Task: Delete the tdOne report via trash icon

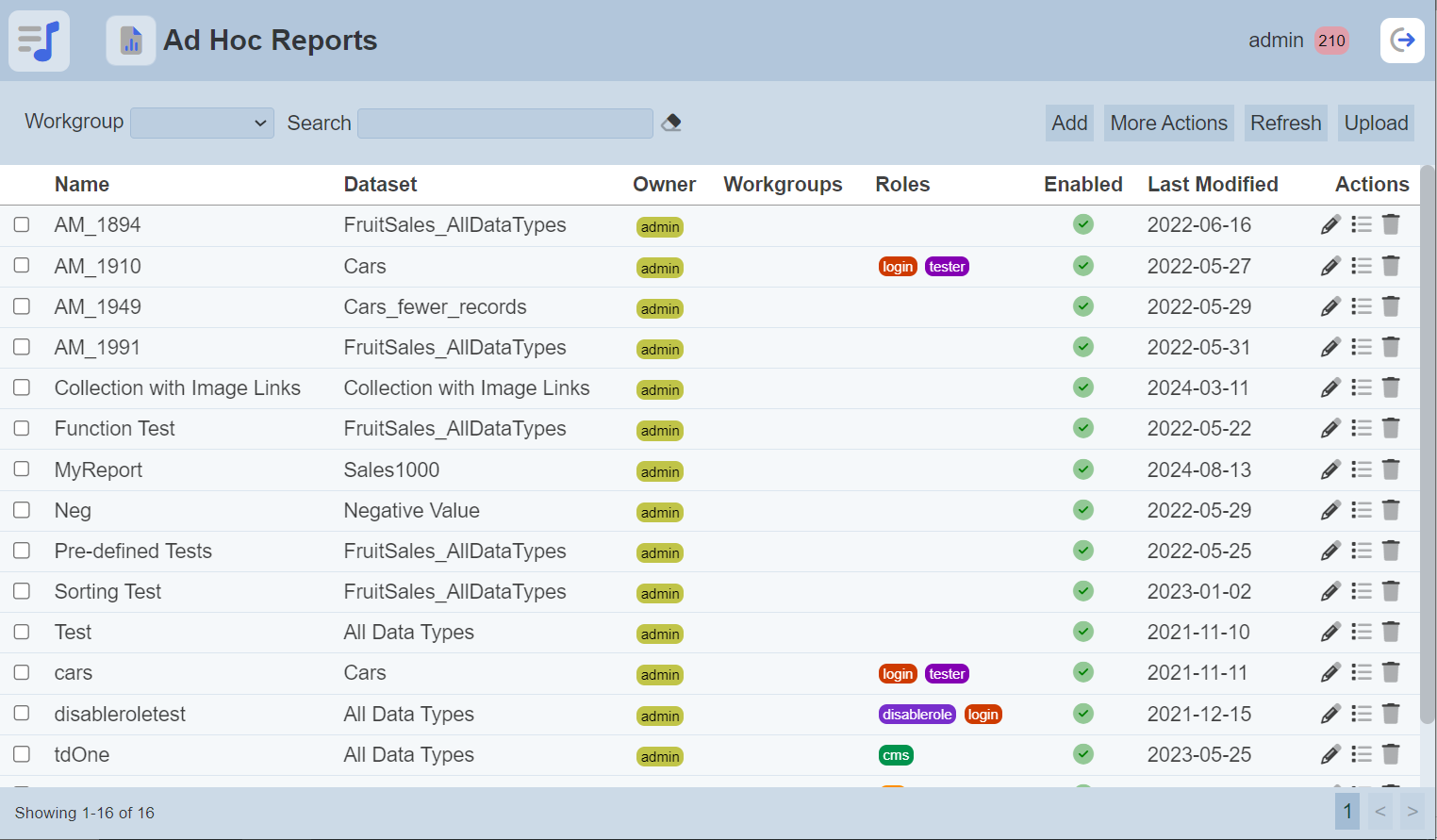Action: coord(1391,754)
